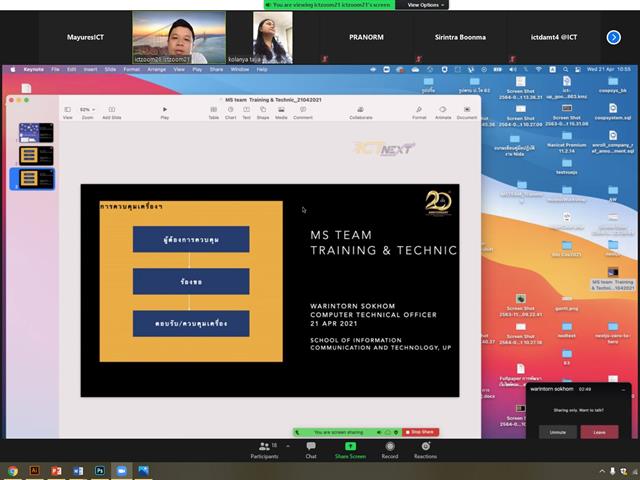
Task: Open Word from the taskbar
Action: (78, 471)
